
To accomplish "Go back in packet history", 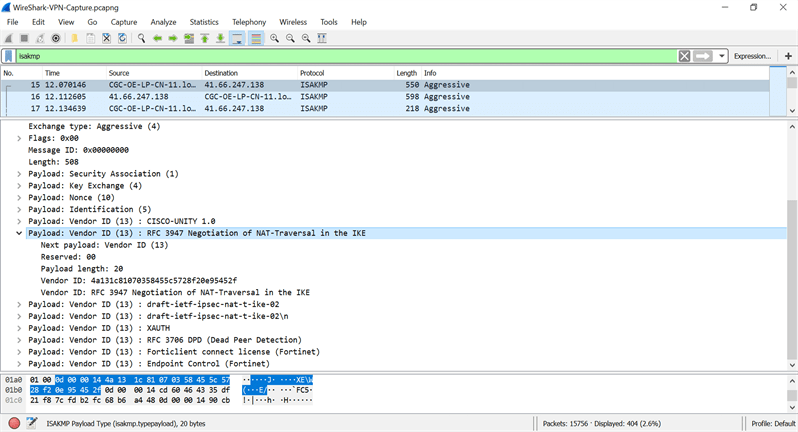I will point(157,38).
